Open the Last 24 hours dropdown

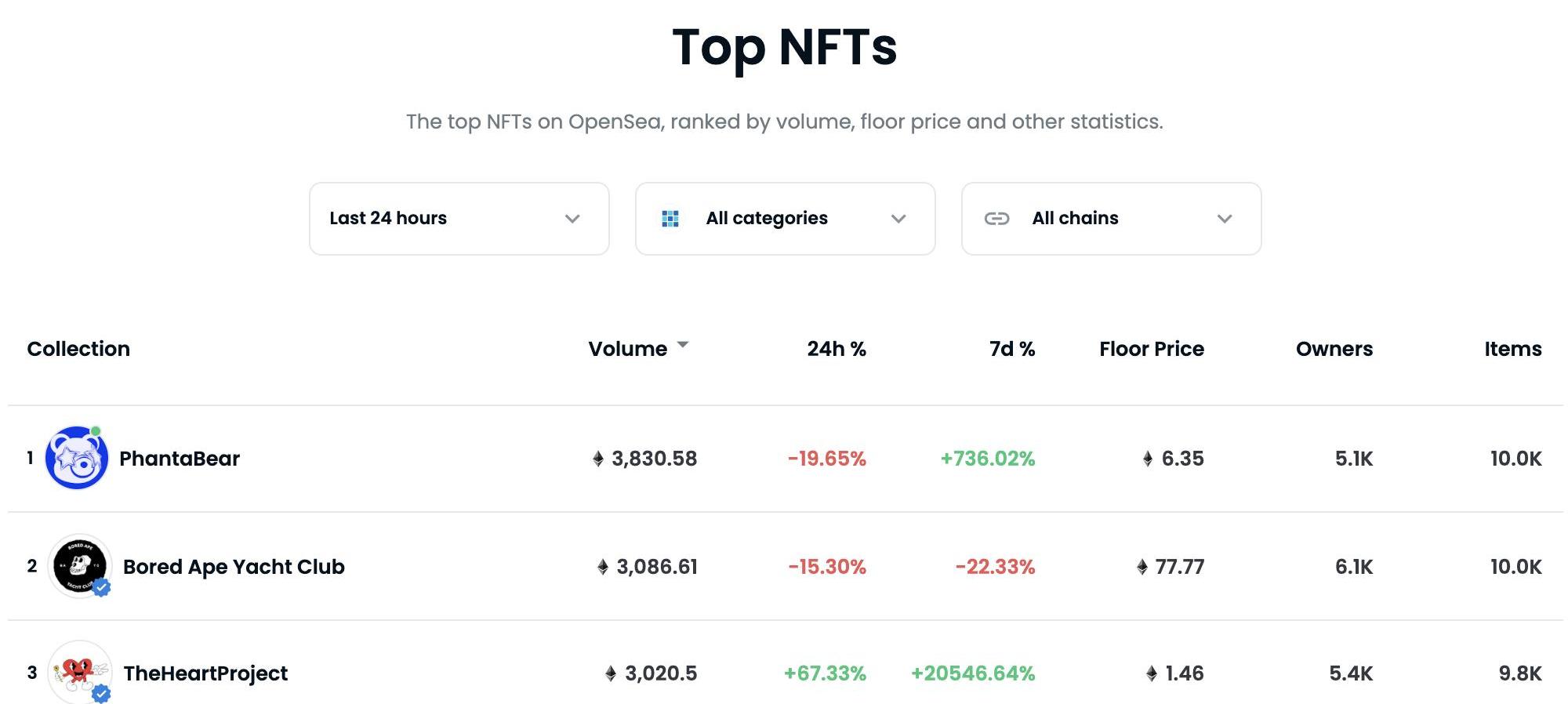coord(459,219)
